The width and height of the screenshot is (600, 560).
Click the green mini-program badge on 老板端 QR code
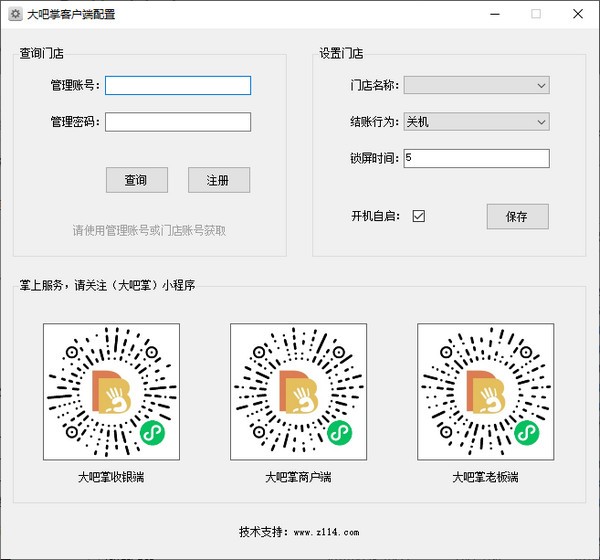coord(525,432)
